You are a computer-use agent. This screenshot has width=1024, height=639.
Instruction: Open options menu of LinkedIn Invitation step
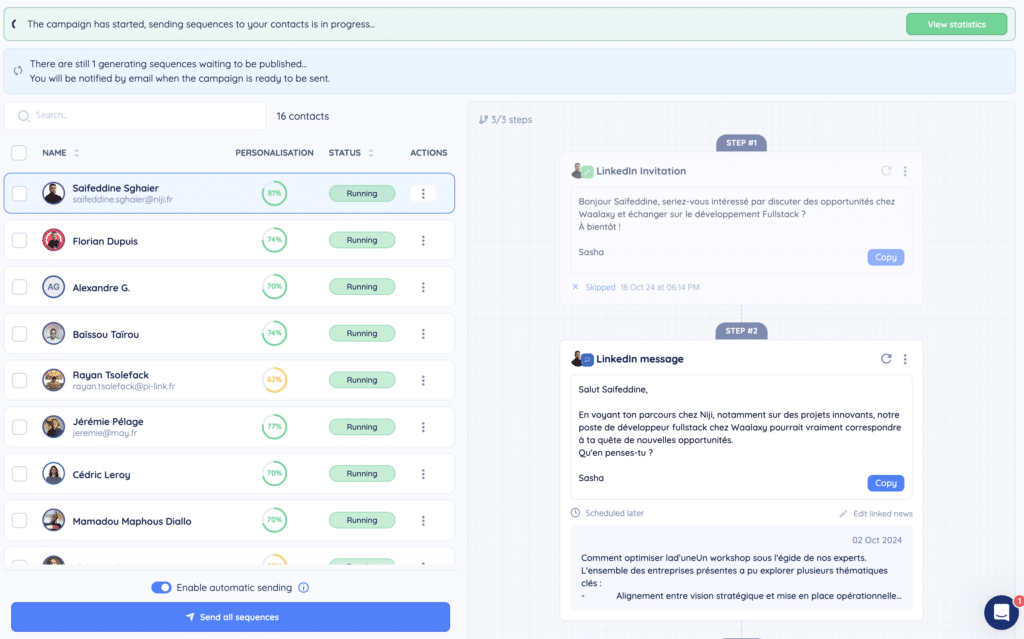[x=905, y=171]
